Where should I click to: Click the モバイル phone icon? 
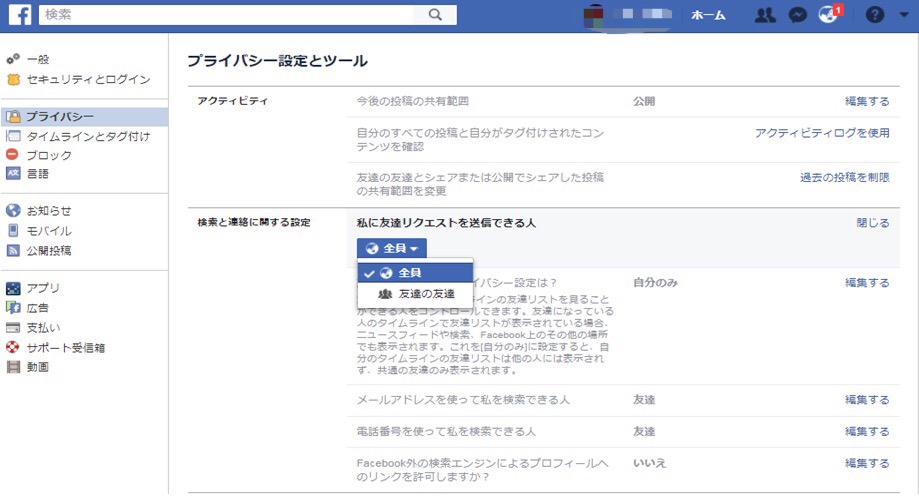13,230
